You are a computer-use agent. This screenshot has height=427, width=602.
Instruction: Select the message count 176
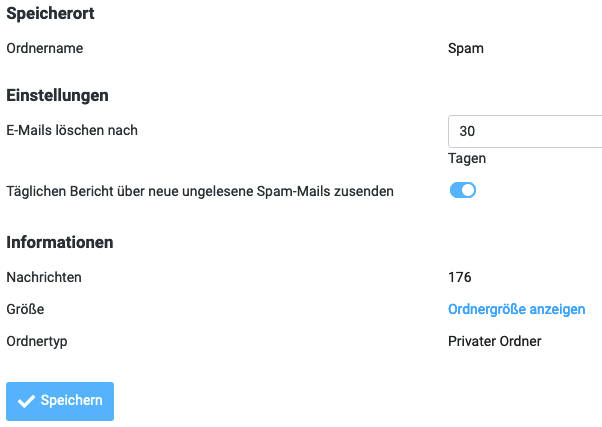click(460, 277)
